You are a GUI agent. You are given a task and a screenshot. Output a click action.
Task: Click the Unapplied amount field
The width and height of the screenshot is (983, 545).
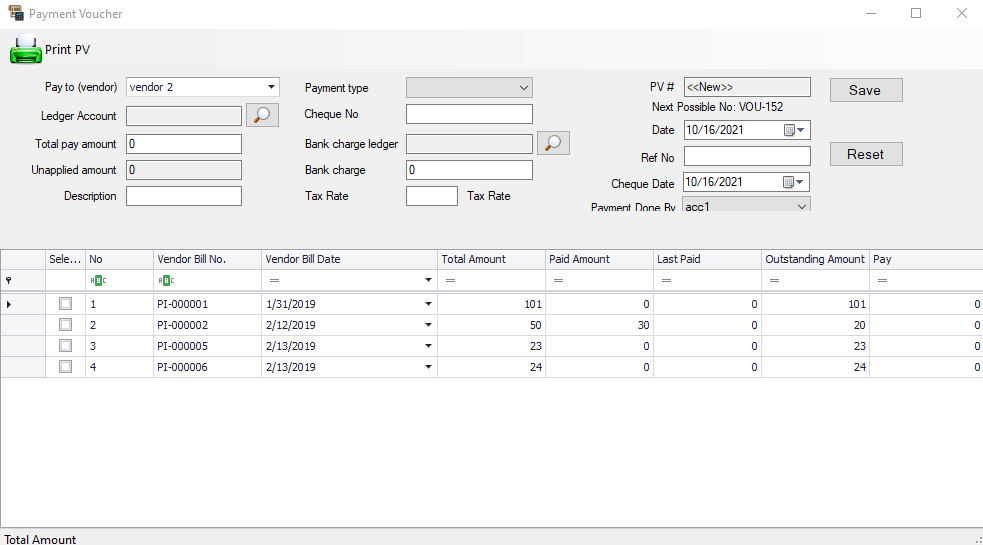pyautogui.click(x=184, y=170)
